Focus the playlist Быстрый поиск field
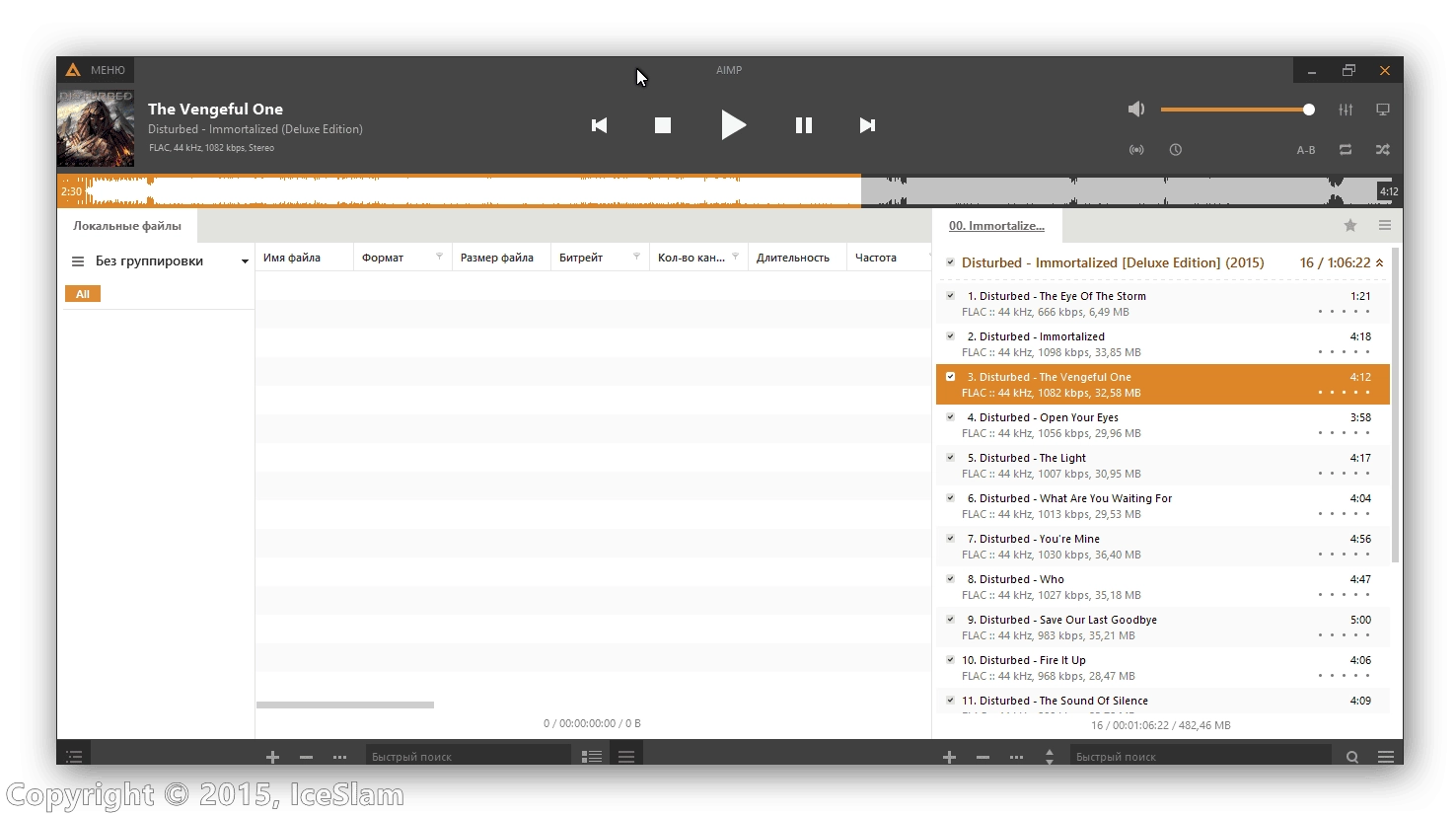1456x816 pixels. click(1201, 757)
